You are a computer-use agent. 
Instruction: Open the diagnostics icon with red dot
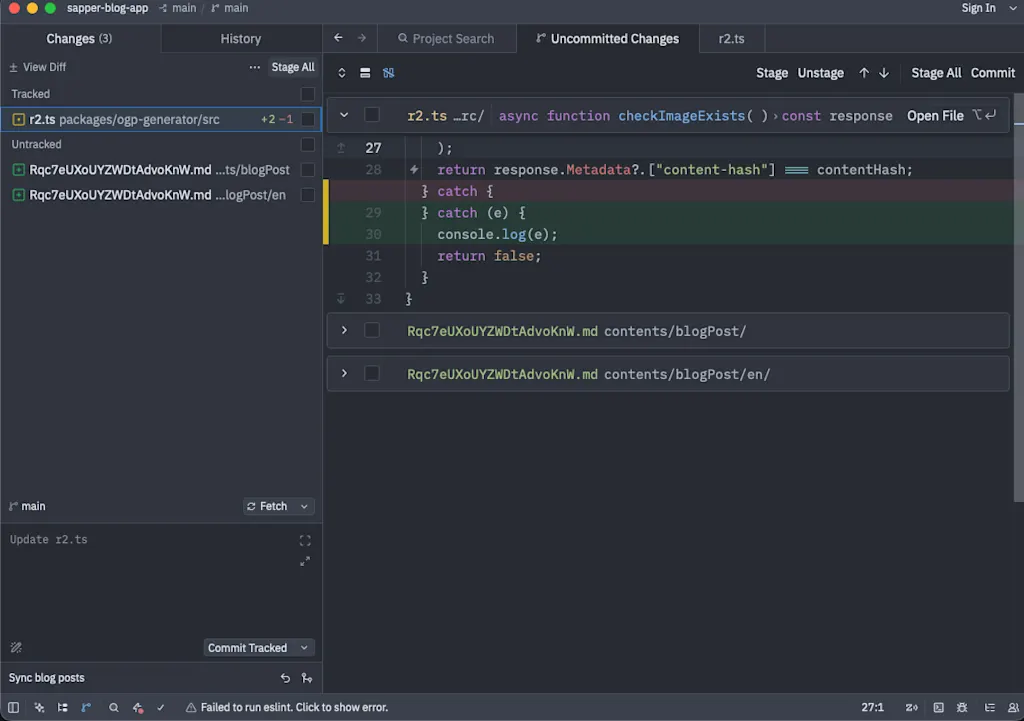tap(138, 707)
